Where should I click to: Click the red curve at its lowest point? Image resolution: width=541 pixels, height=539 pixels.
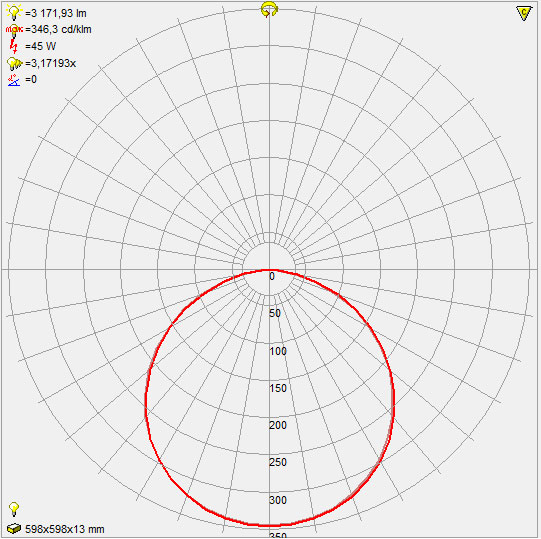coord(270,525)
